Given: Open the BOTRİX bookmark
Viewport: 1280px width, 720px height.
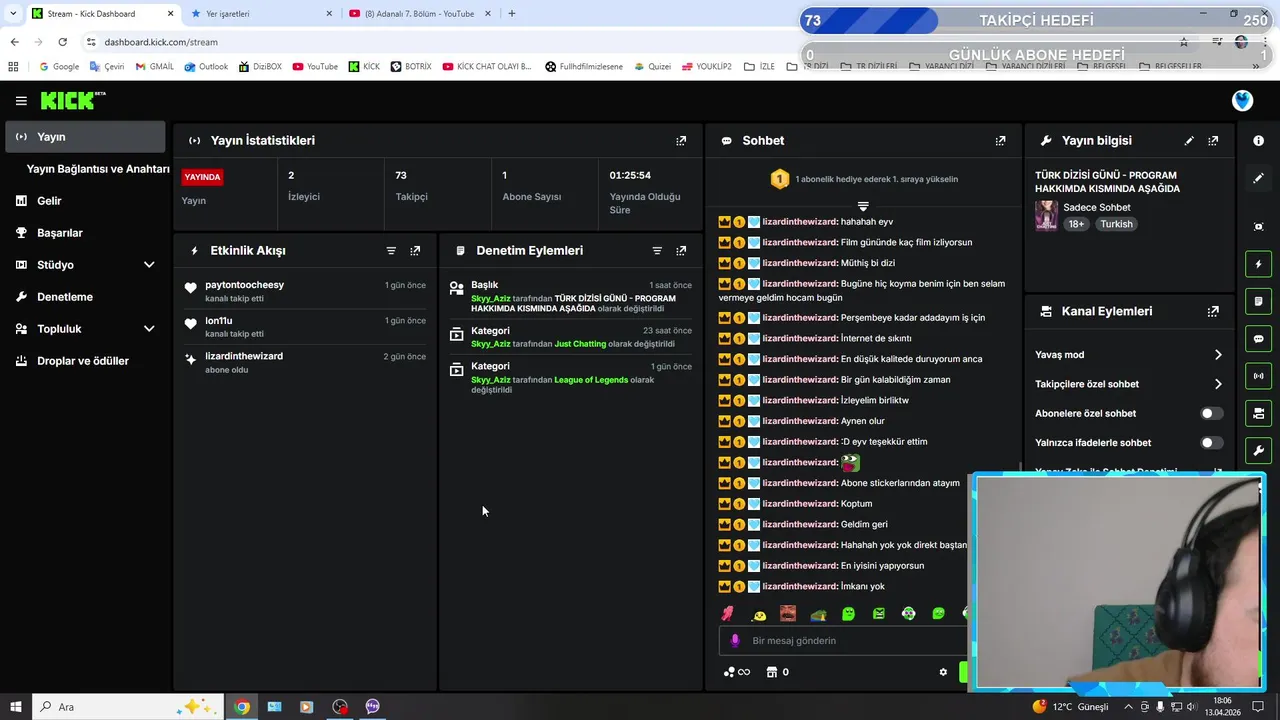Looking at the screenshot, I should tap(411, 67).
